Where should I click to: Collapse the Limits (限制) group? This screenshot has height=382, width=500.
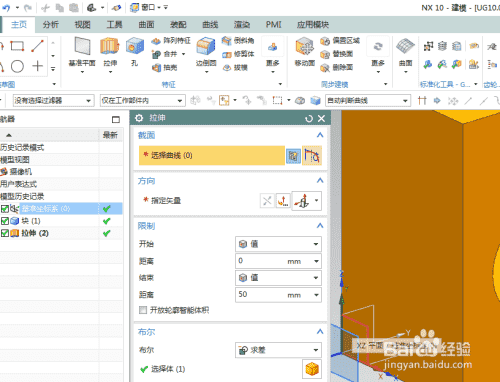pos(320,226)
